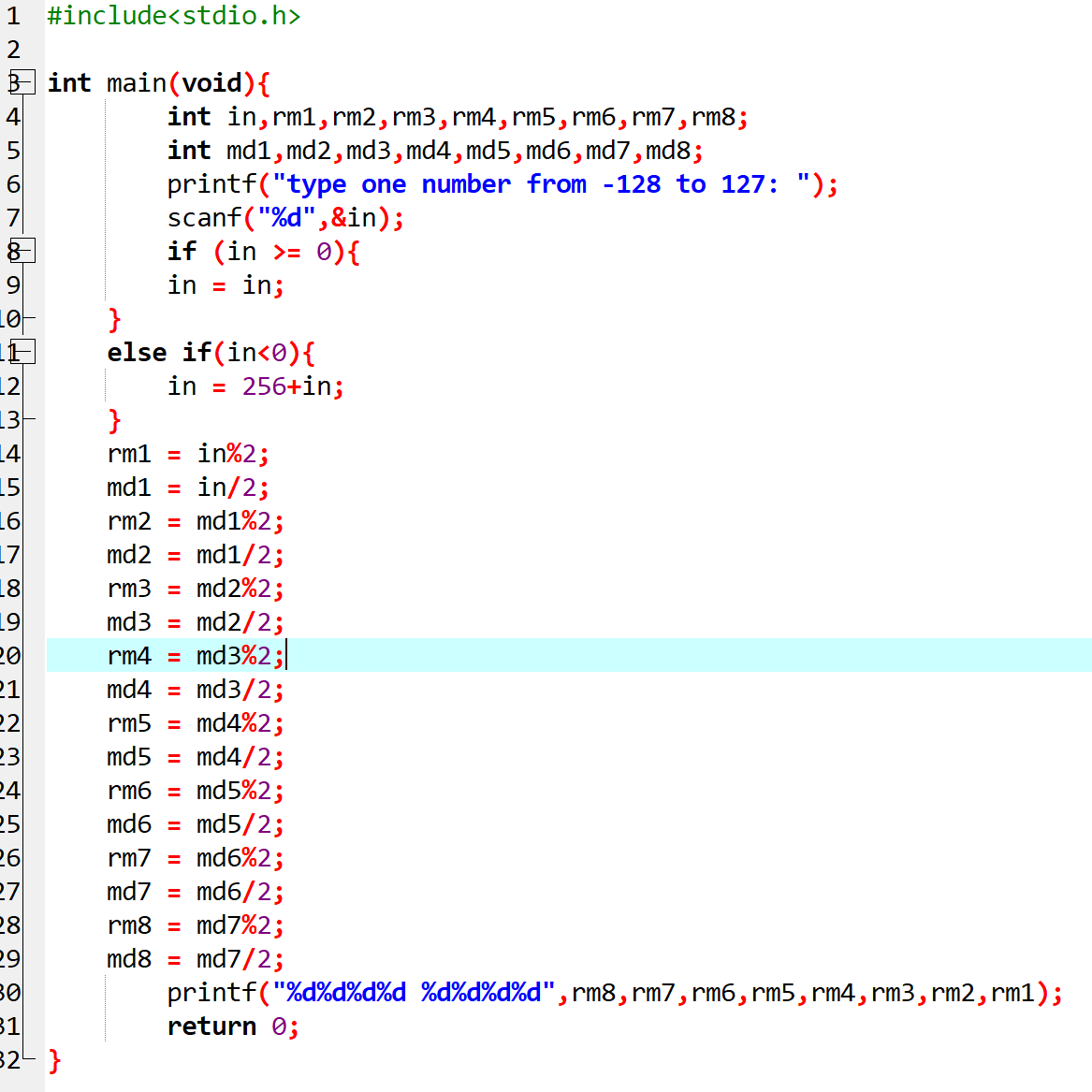Click the 'rm7 = md6%2;' statement
Image resolution: width=1092 pixels, height=1092 pixels.
[196, 858]
